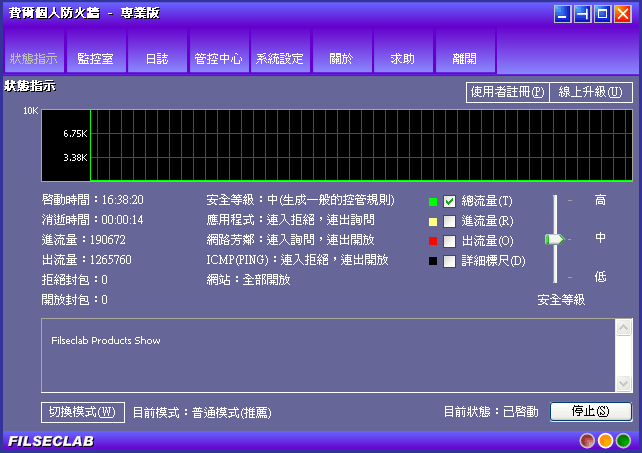Enable the 進流量(R) checkbox

point(450,221)
